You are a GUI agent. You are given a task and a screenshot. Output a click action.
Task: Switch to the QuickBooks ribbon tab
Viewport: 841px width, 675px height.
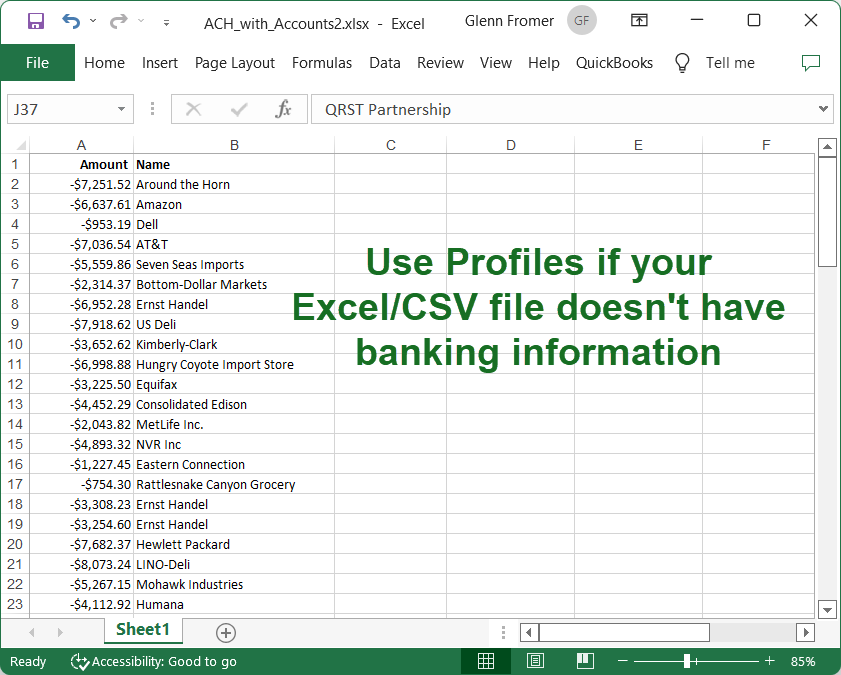pos(614,63)
